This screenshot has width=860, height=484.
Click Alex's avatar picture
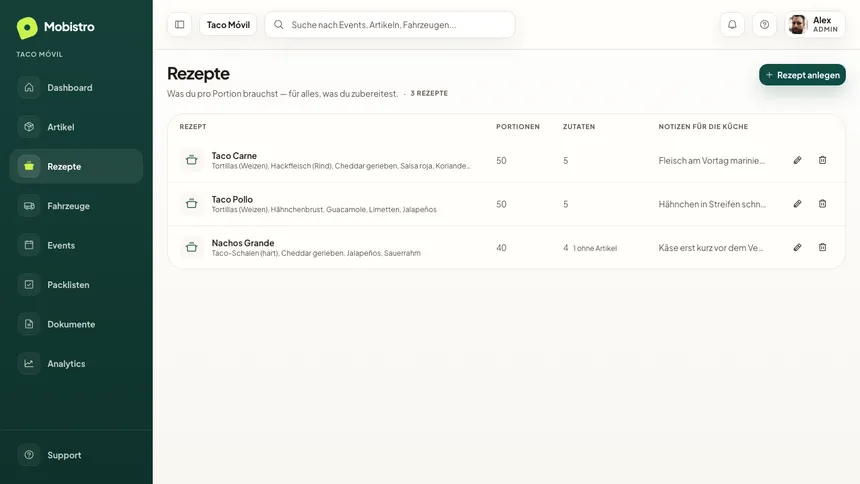click(798, 25)
